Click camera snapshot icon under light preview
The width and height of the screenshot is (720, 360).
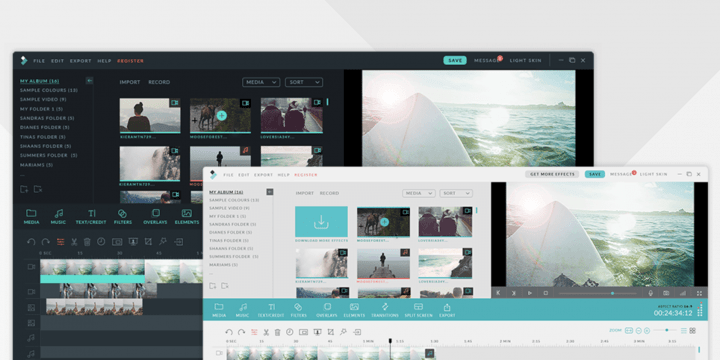(x=666, y=293)
